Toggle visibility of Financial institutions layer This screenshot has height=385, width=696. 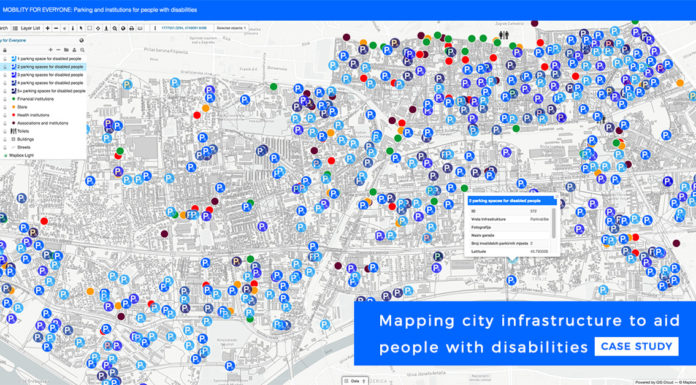pos(5,99)
